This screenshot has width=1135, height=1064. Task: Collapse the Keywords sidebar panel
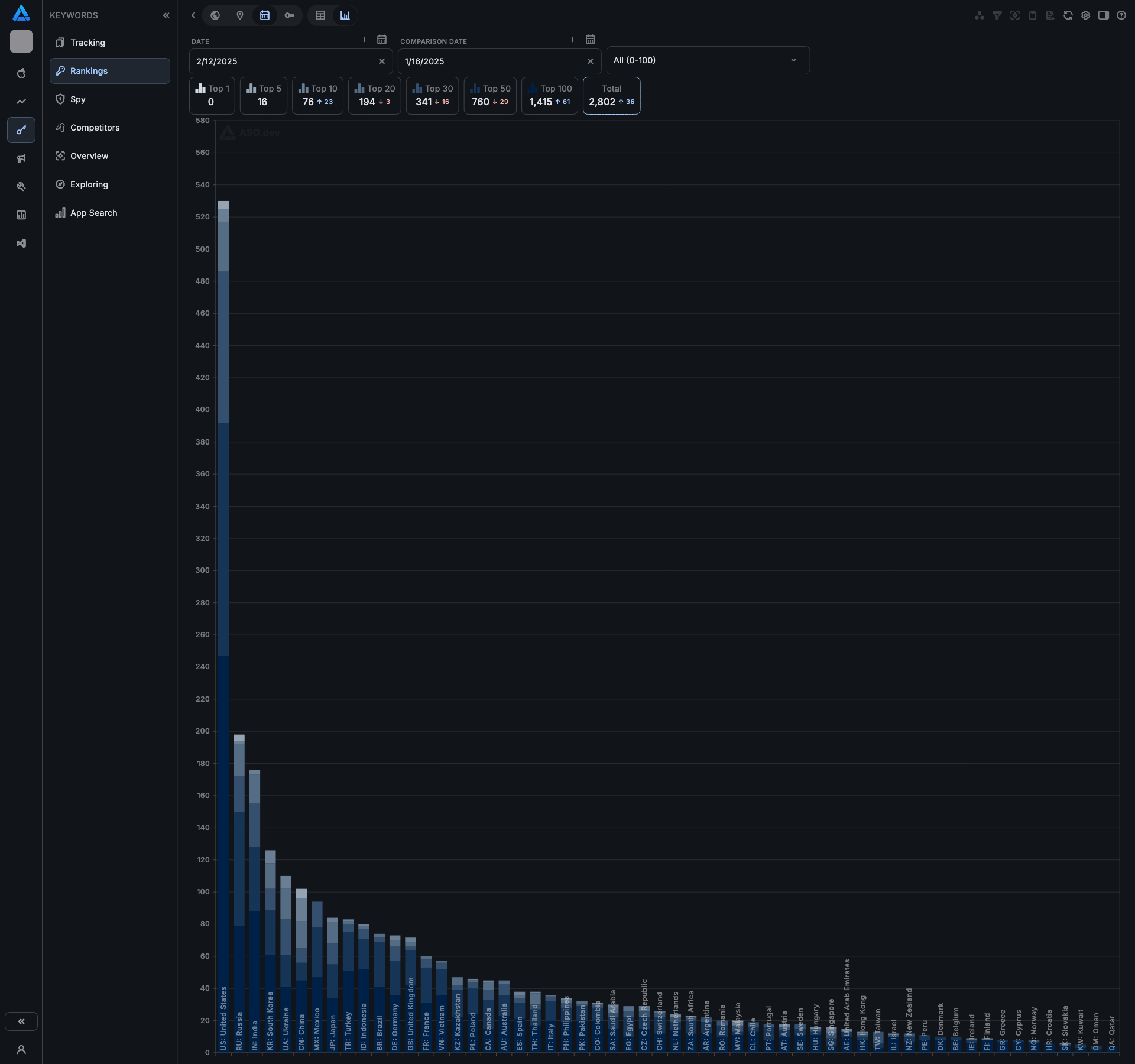(x=166, y=15)
